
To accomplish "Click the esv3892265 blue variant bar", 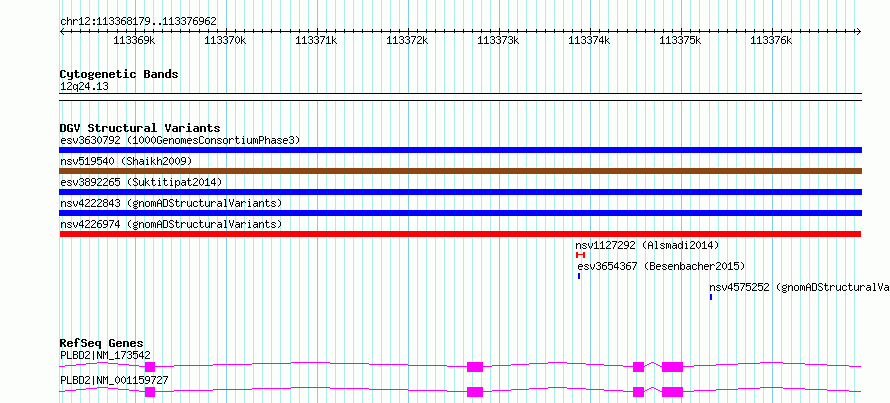I will click(460, 192).
